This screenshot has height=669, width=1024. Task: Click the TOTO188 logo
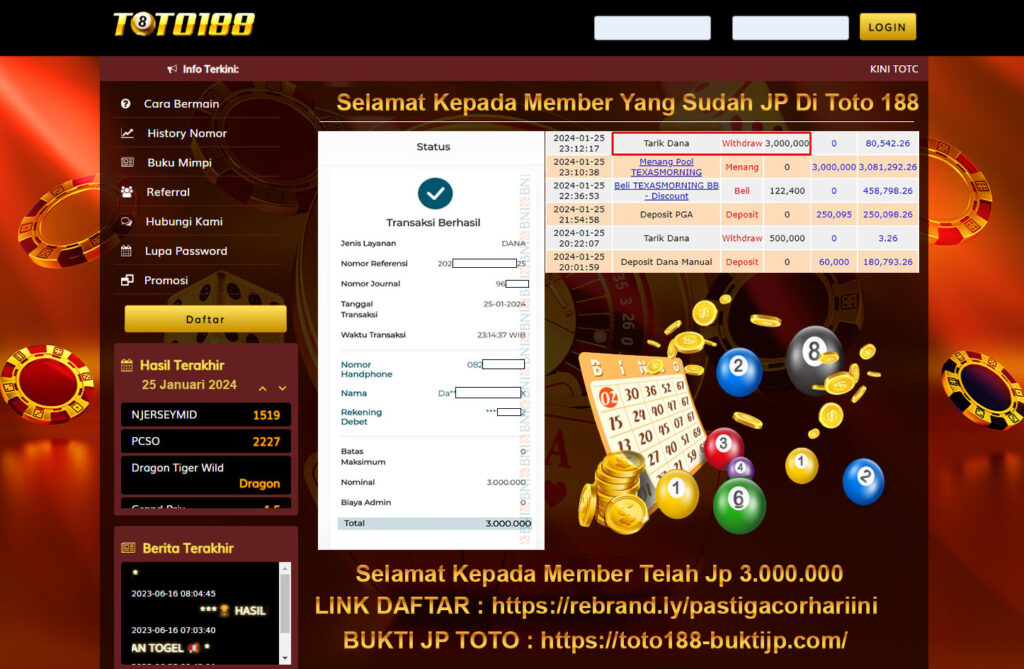point(184,25)
